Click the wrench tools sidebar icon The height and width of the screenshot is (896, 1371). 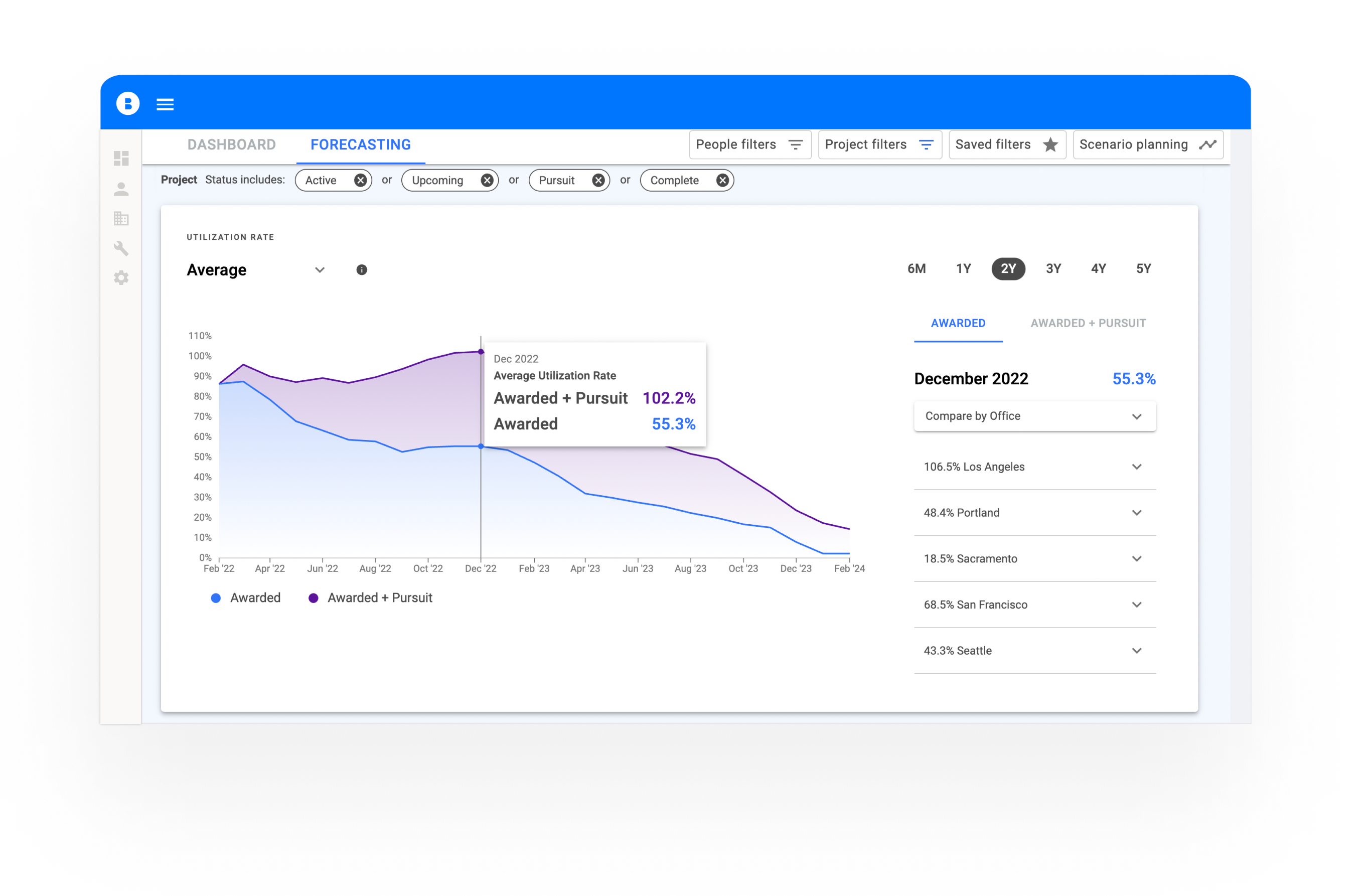coord(121,248)
